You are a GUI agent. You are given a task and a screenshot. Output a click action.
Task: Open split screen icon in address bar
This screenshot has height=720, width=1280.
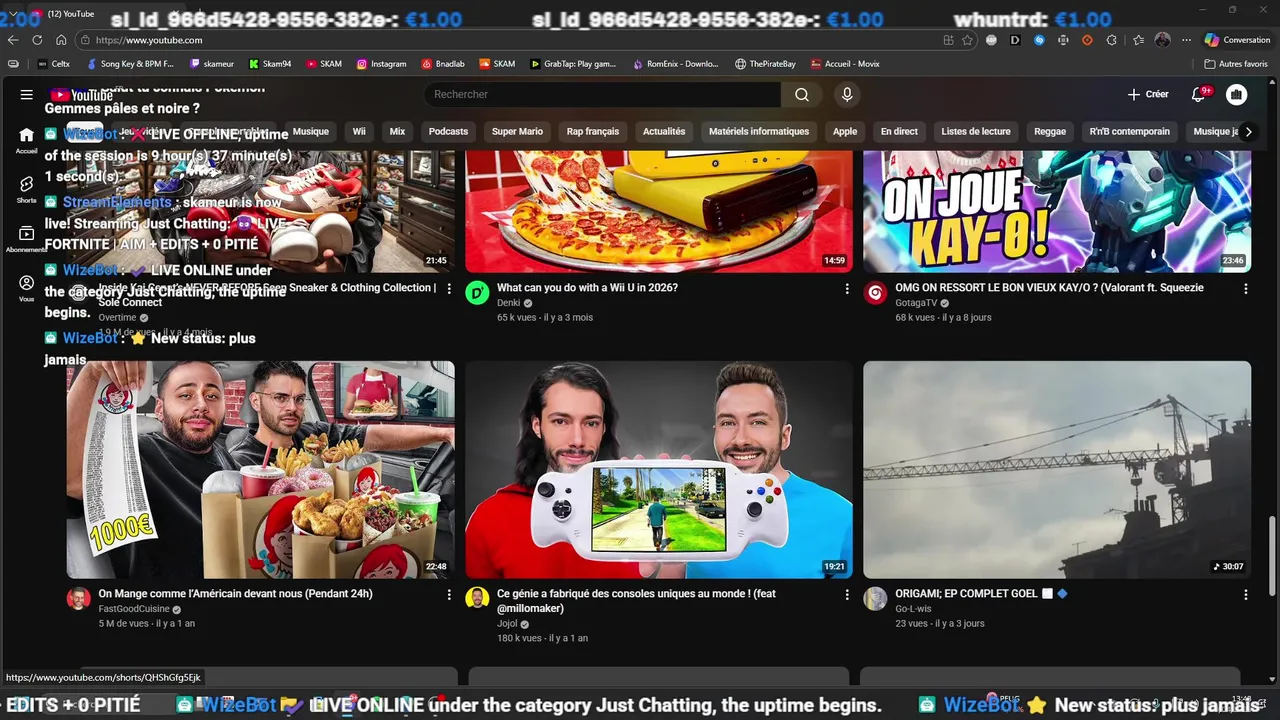(948, 40)
